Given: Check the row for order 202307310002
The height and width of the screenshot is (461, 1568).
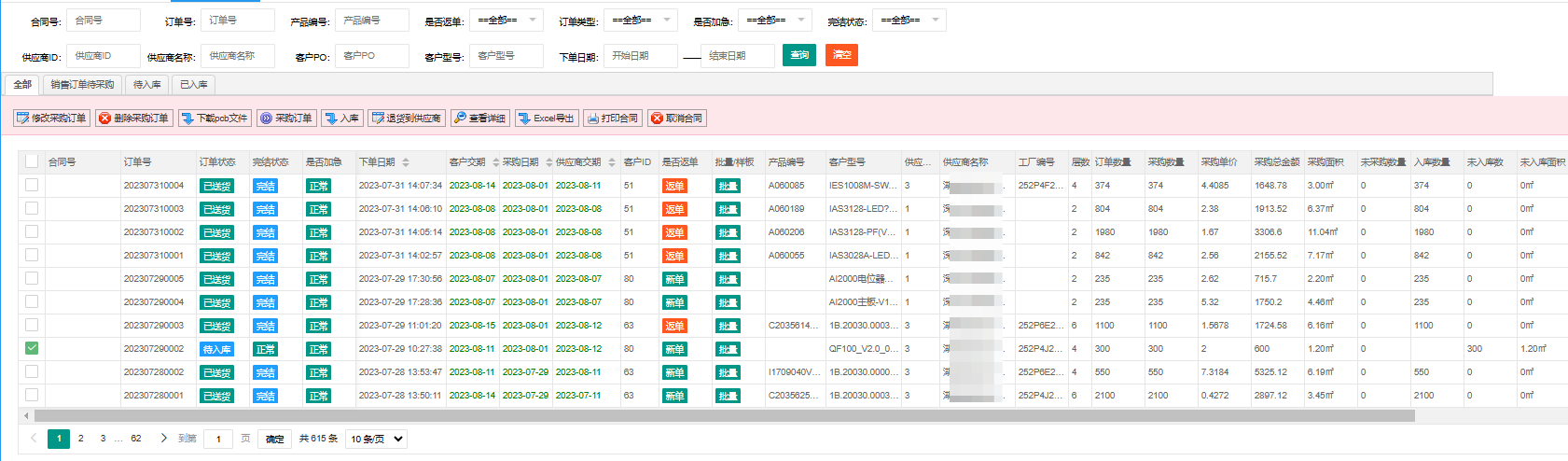Looking at the screenshot, I should pyautogui.click(x=32, y=231).
